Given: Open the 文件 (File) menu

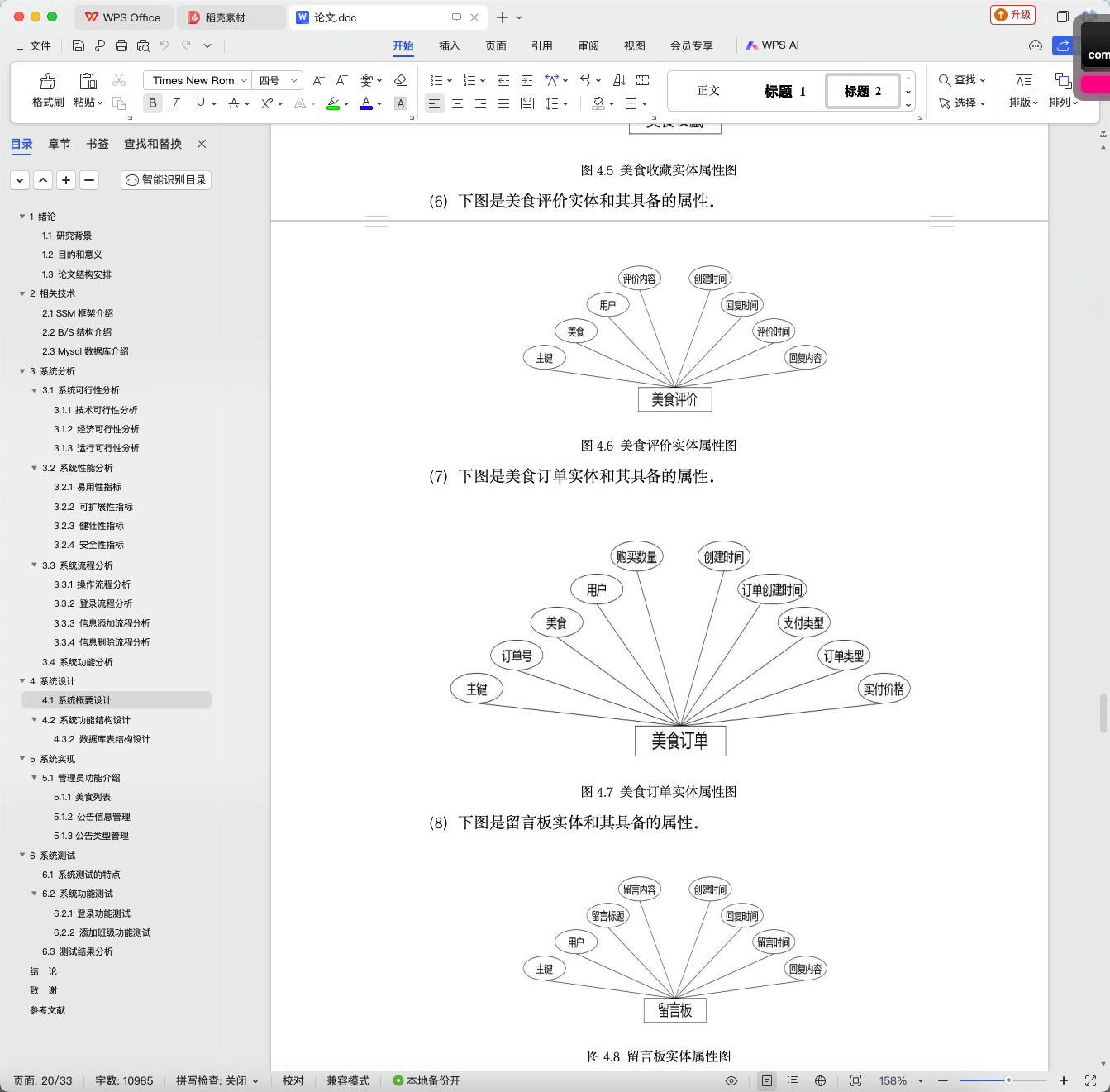Looking at the screenshot, I should click(x=34, y=45).
